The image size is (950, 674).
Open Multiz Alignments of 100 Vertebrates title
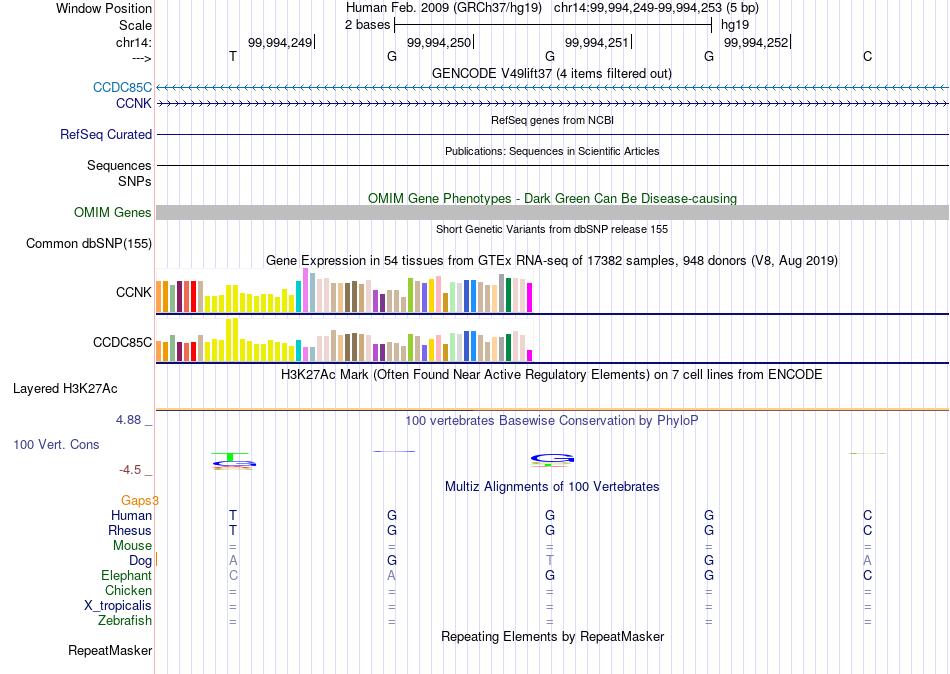552,486
